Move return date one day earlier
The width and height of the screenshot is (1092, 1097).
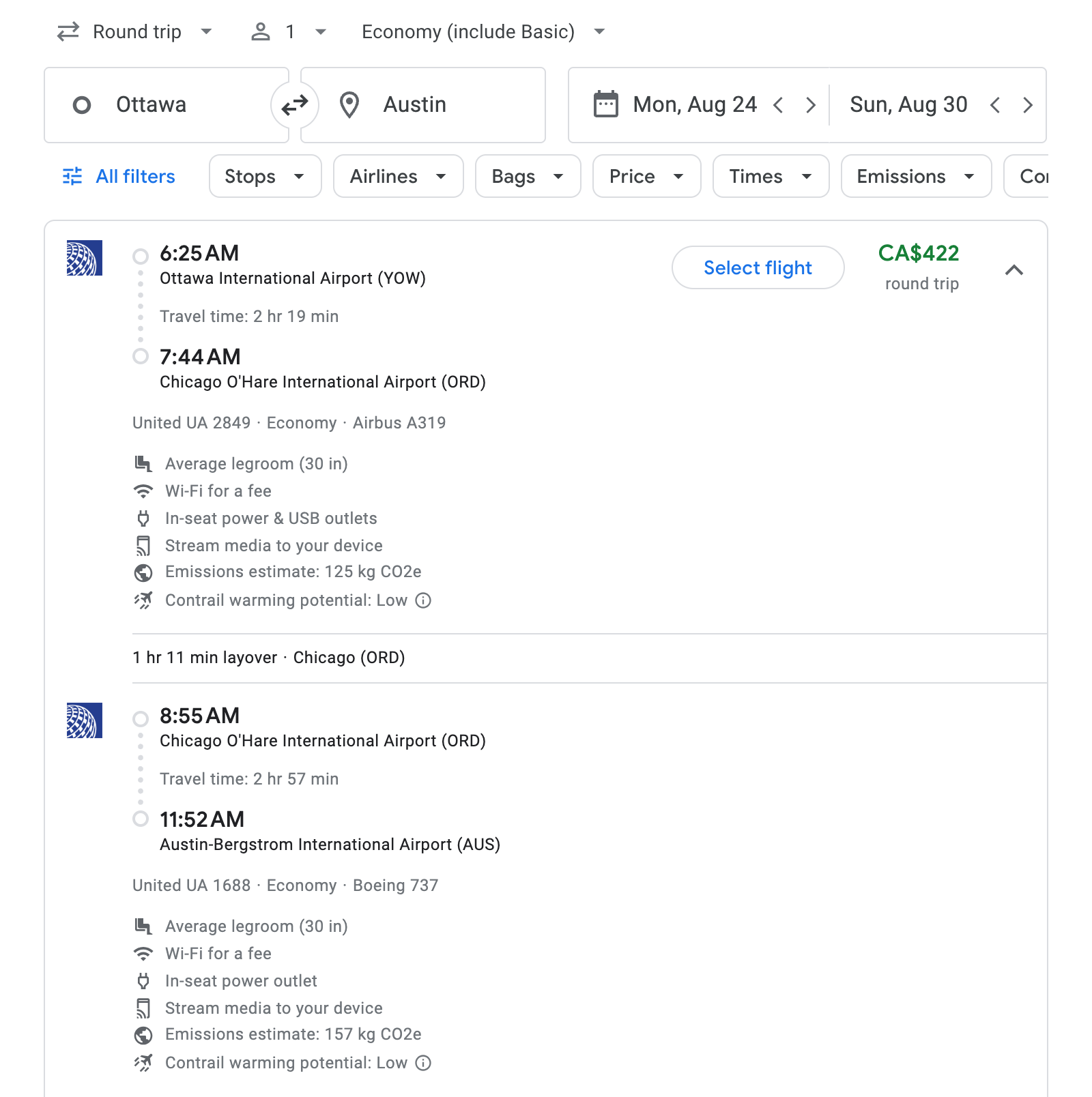click(x=995, y=105)
